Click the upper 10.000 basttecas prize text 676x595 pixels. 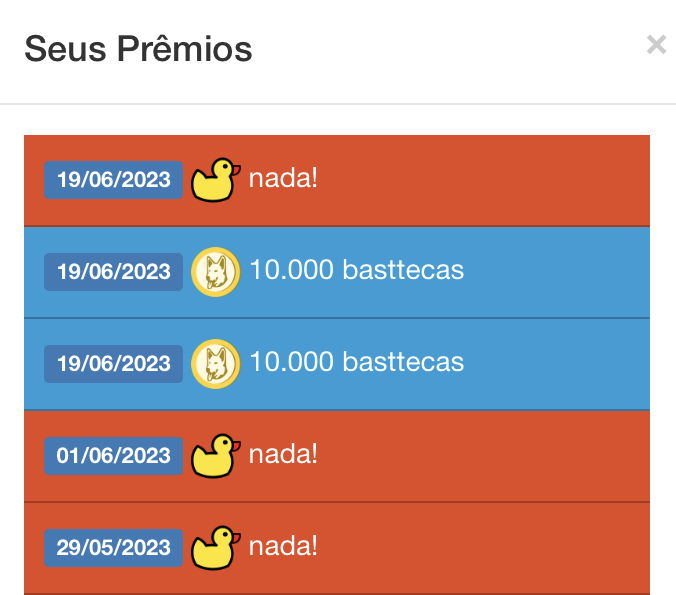click(x=356, y=270)
